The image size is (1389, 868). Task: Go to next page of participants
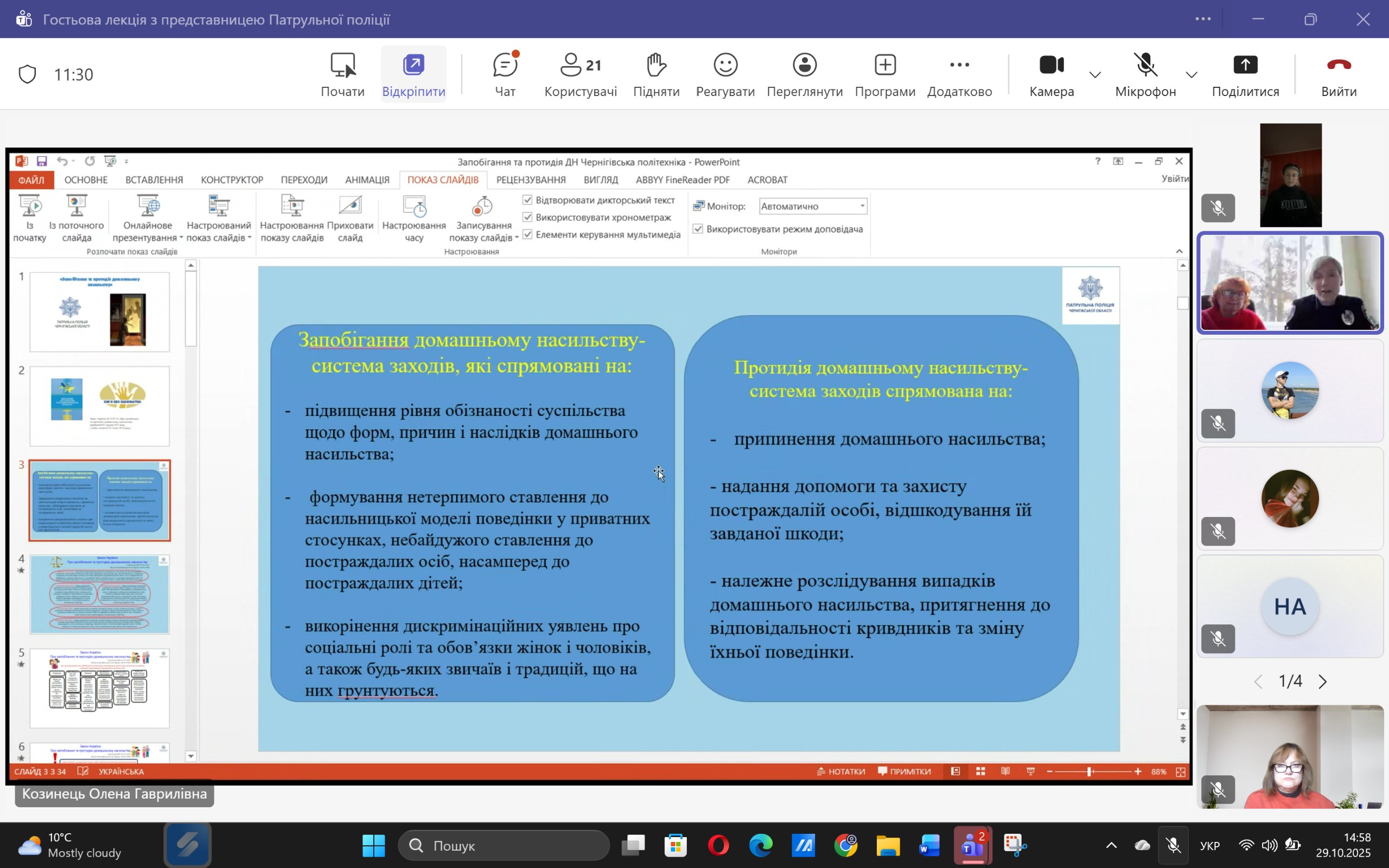point(1323,681)
